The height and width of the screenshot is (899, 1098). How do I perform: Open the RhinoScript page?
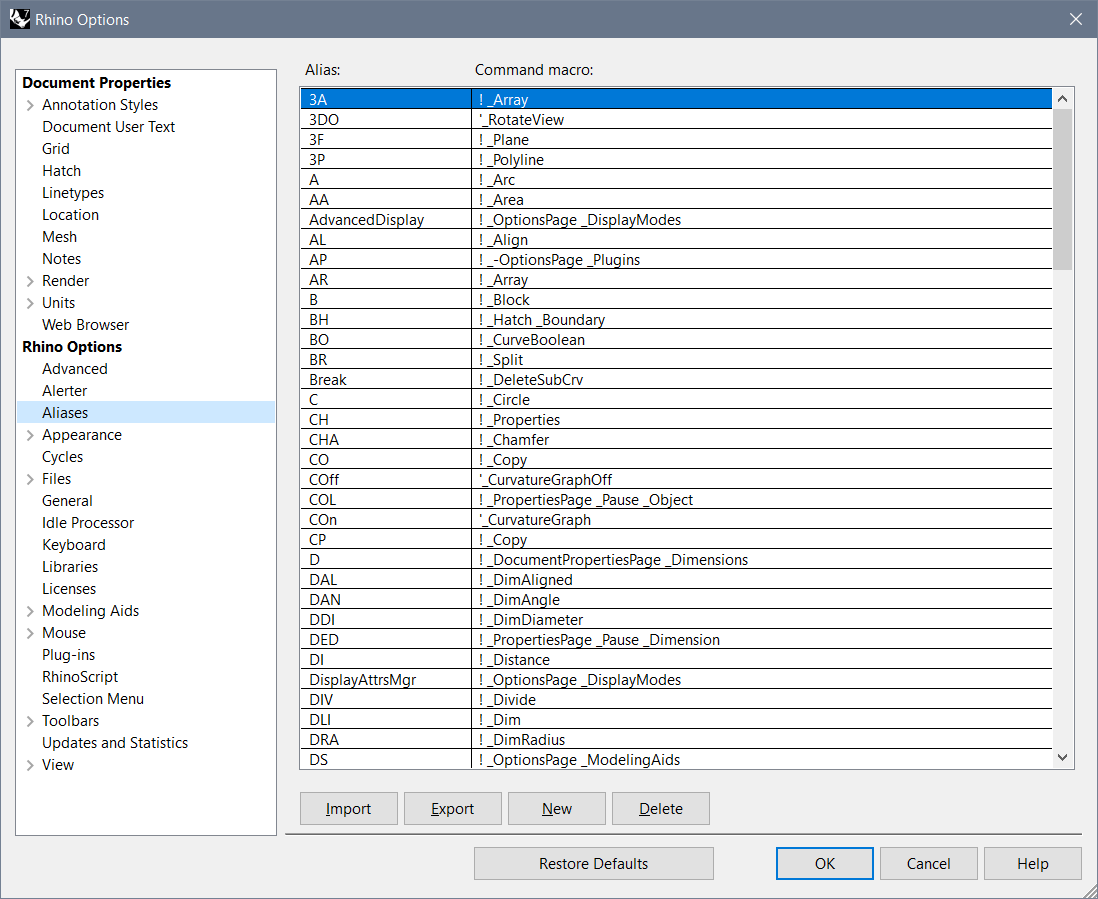pos(80,677)
